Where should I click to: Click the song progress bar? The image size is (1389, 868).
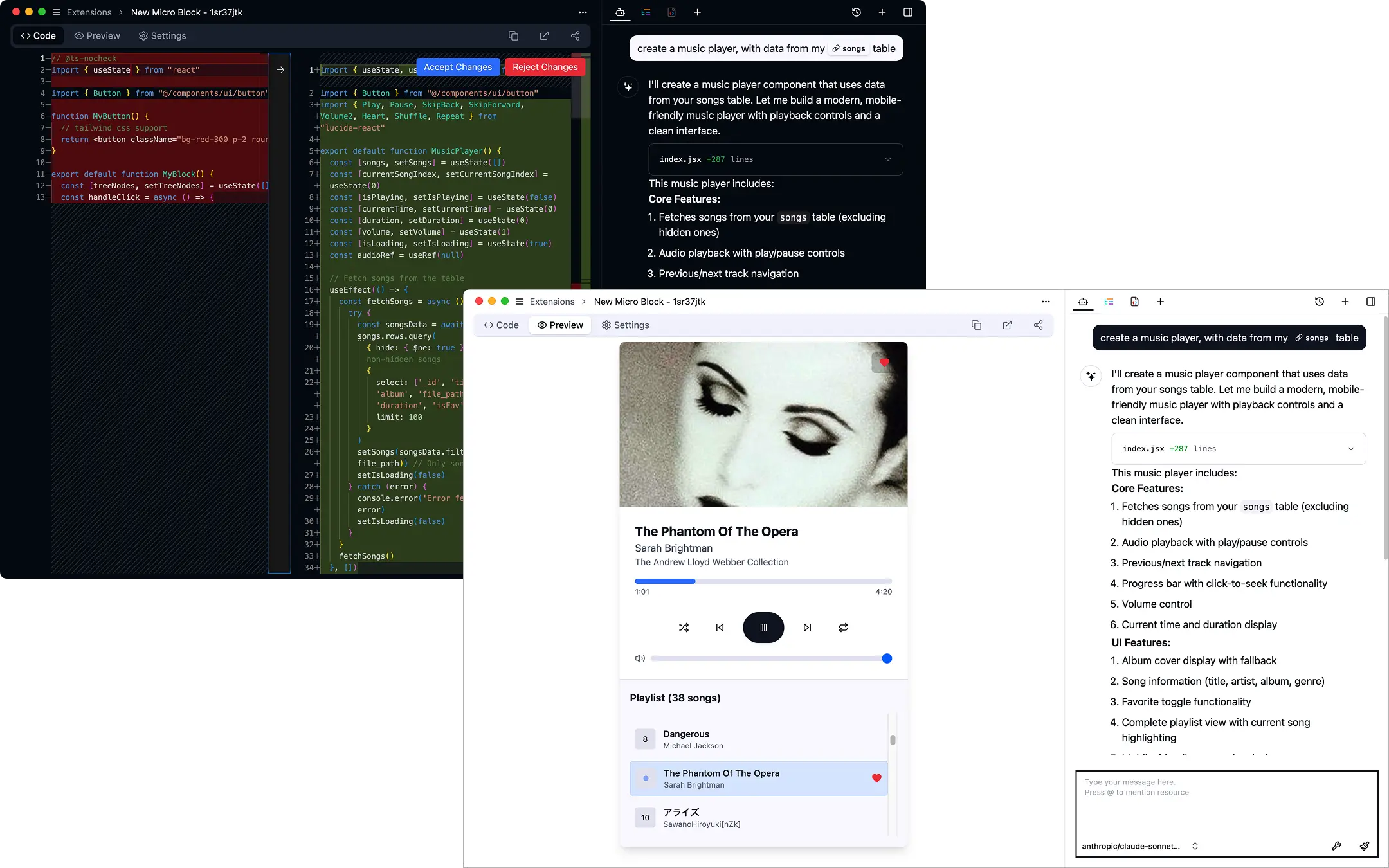coord(763,581)
